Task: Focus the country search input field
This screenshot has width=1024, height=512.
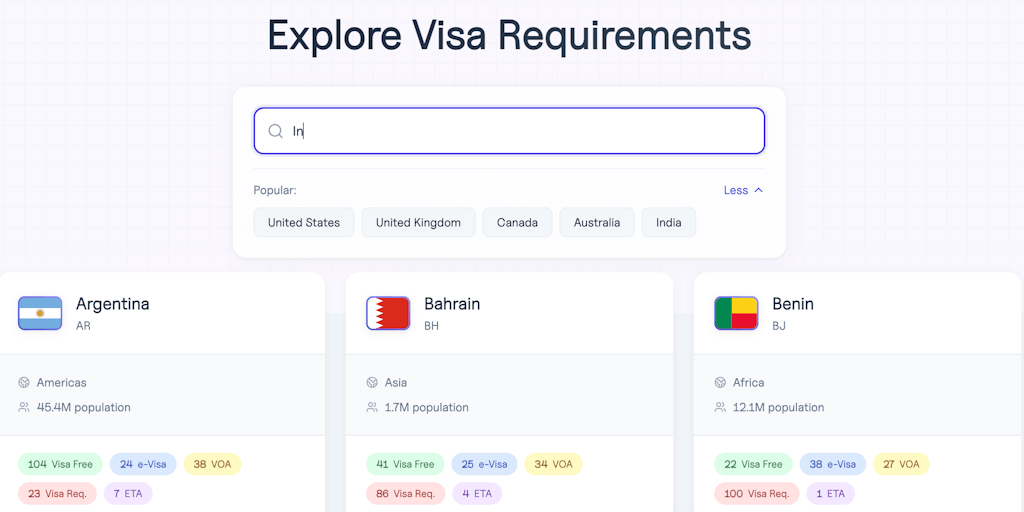Action: coord(509,131)
